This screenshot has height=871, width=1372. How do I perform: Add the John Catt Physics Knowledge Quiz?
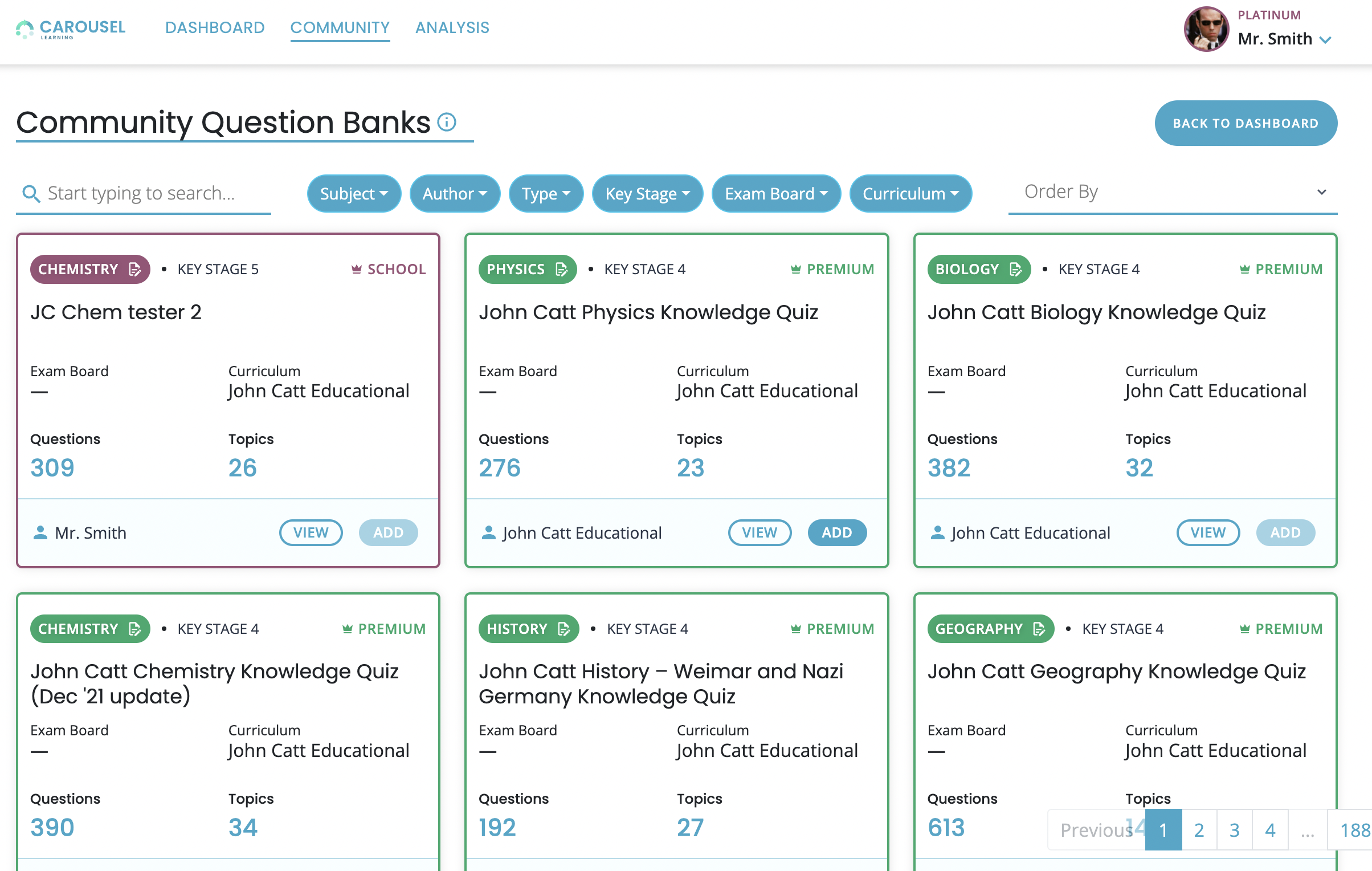(x=836, y=532)
